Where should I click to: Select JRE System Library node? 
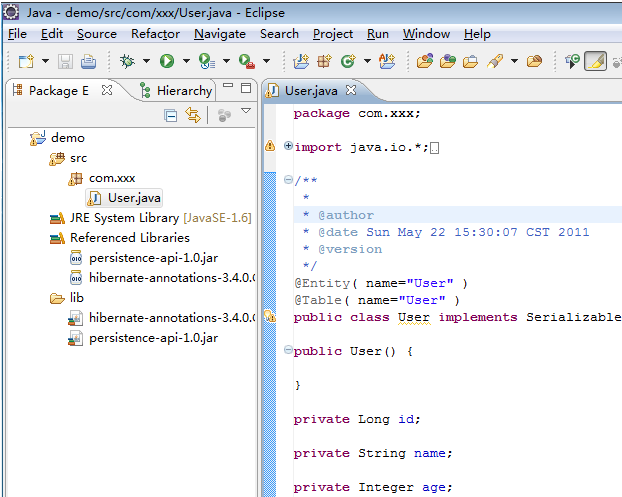[x=124, y=218]
